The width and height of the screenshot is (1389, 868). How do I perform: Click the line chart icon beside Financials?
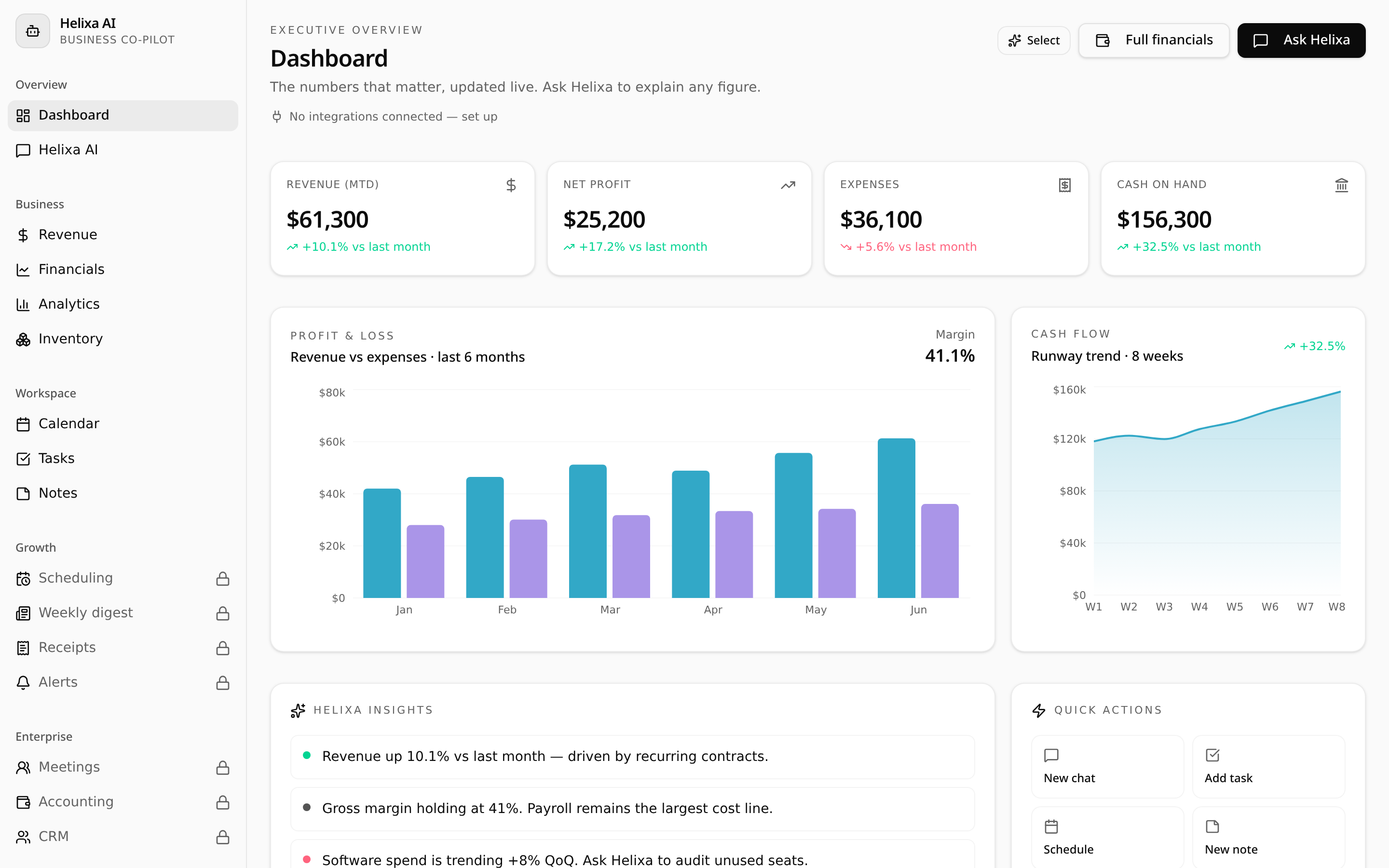pyautogui.click(x=23, y=270)
